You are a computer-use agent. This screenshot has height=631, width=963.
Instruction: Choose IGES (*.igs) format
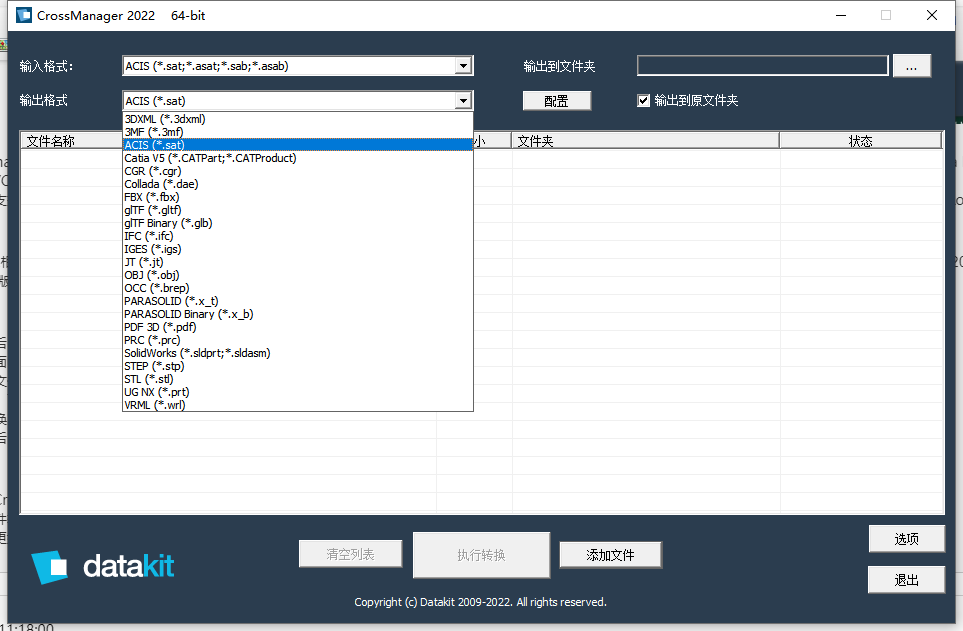298,249
